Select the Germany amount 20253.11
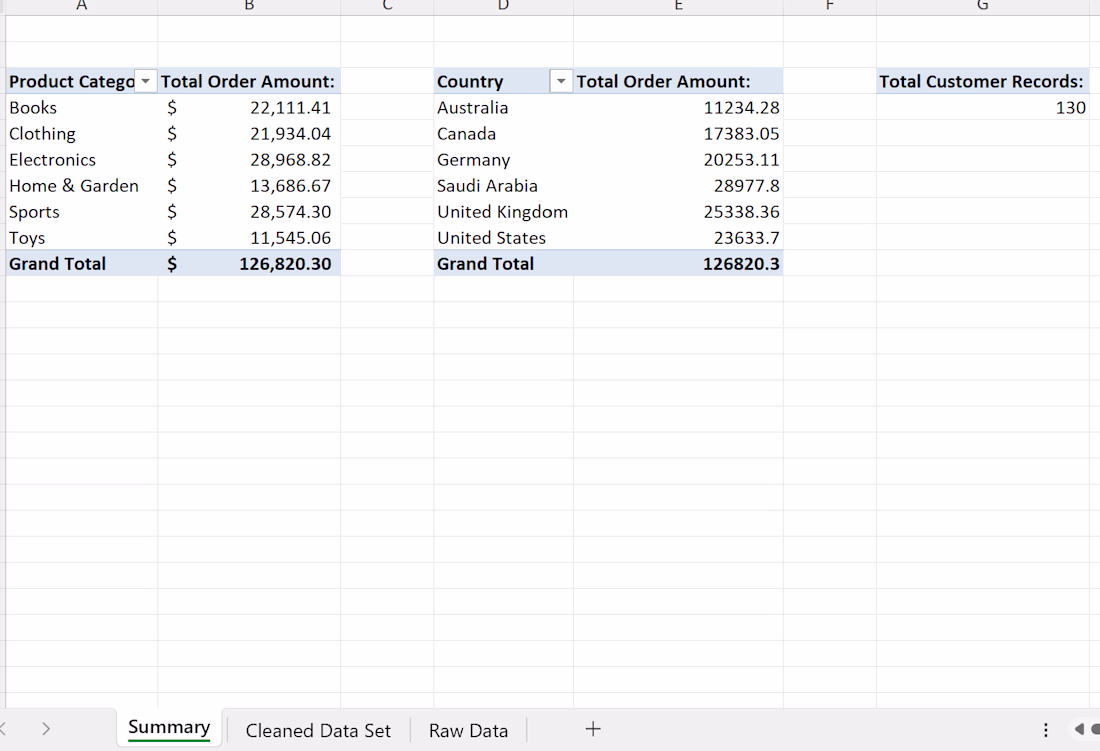1100x751 pixels. [x=678, y=159]
